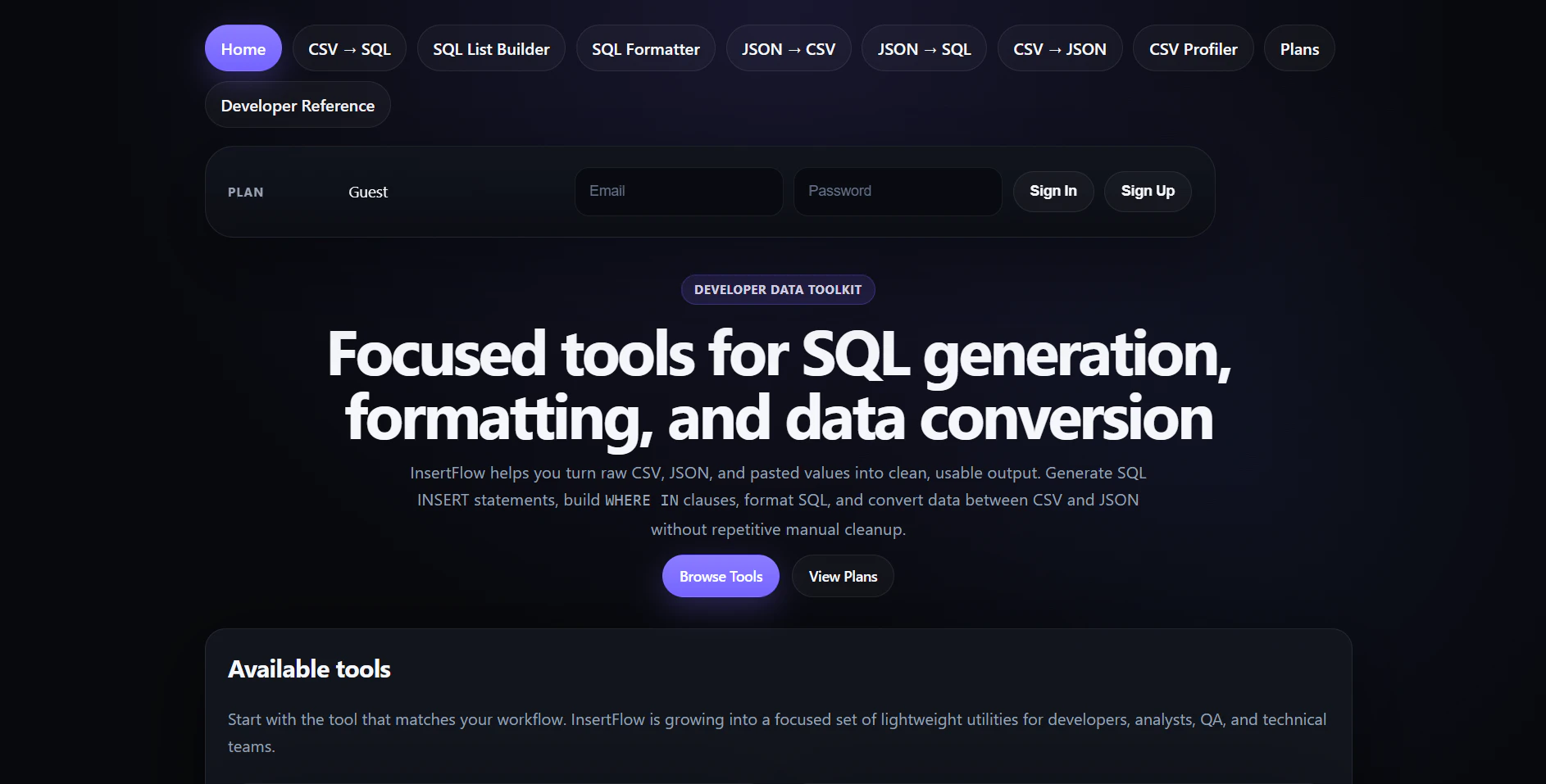
Task: Click the 'WHERE IN' code text
Action: [642, 501]
